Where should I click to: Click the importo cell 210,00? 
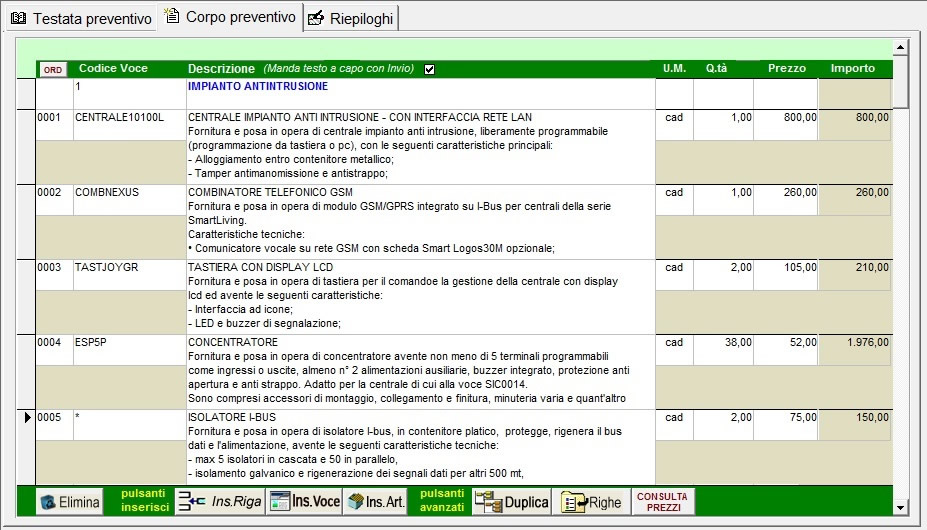pos(855,275)
